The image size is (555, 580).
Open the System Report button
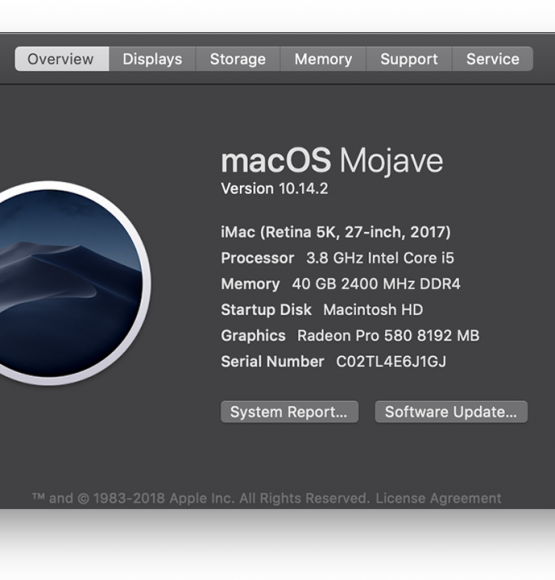(289, 412)
